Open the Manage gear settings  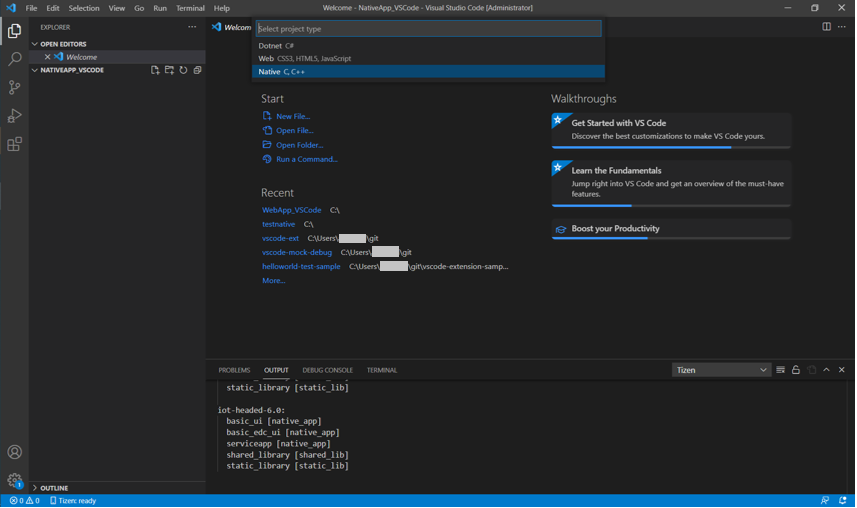coord(14,481)
